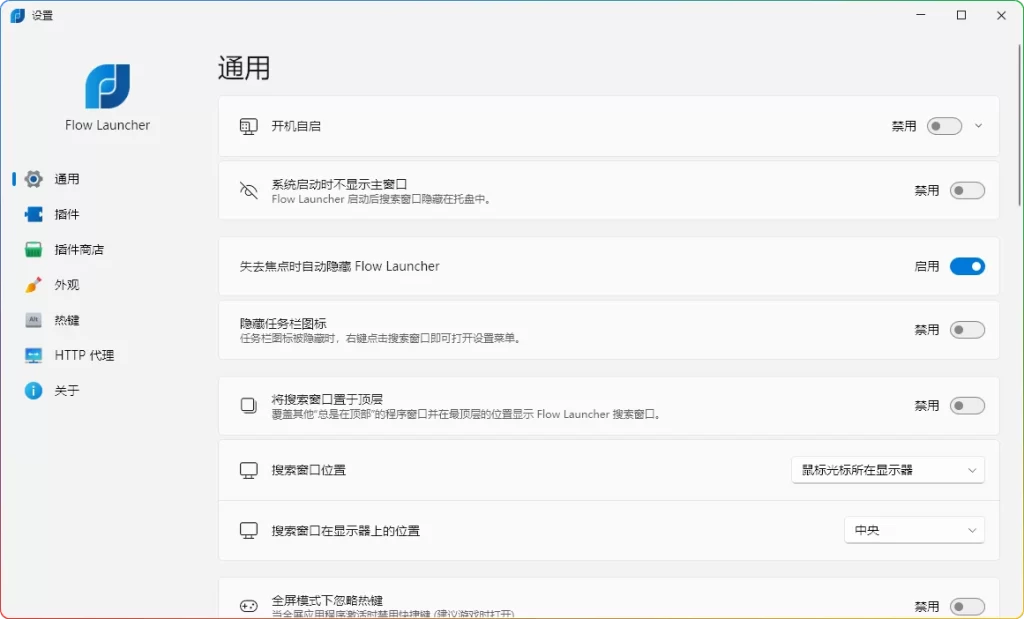1024x619 pixels.
Task: Expand the chevron next to 开机自启
Action: click(977, 125)
